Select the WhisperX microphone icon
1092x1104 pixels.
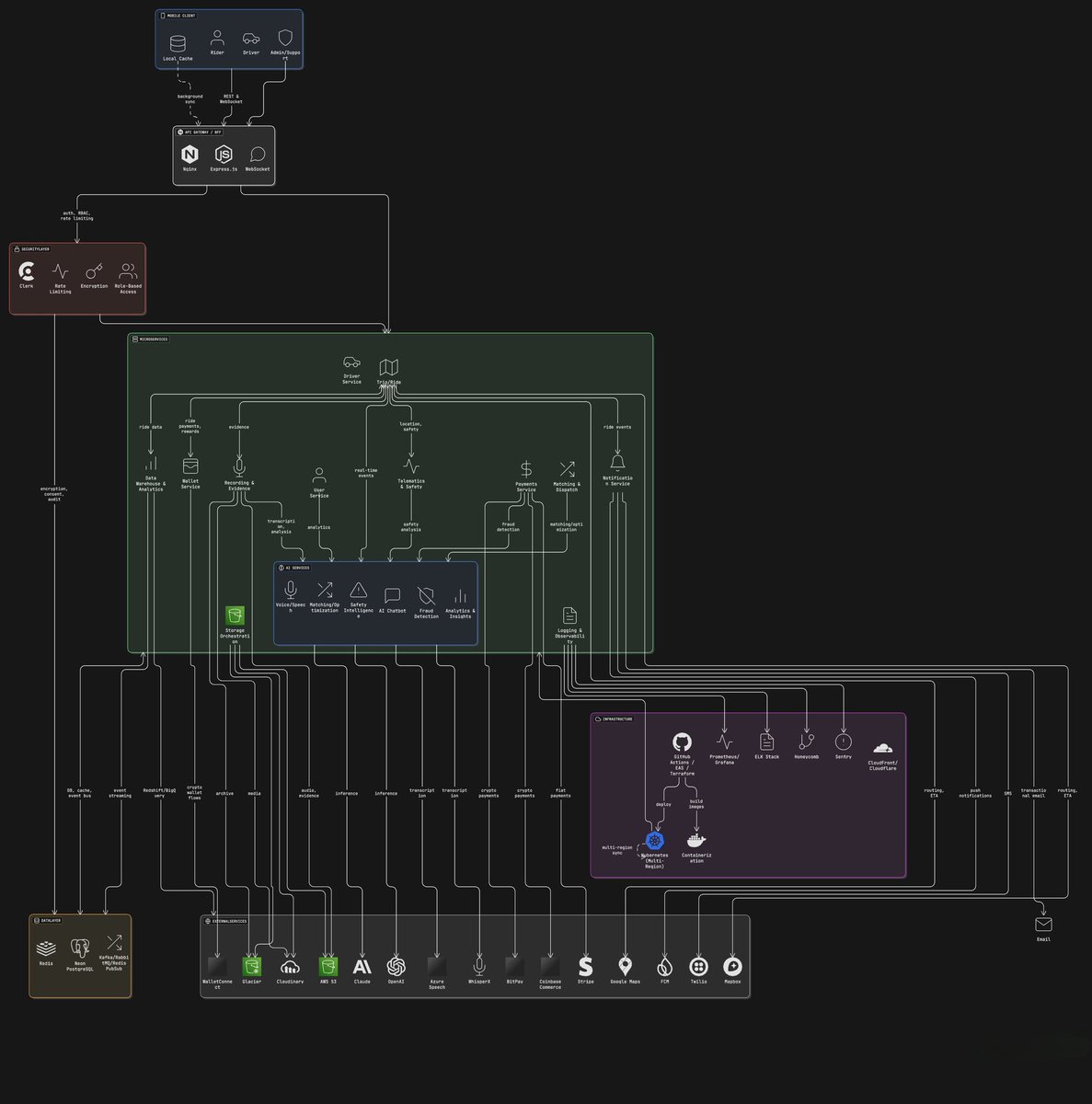pos(479,966)
